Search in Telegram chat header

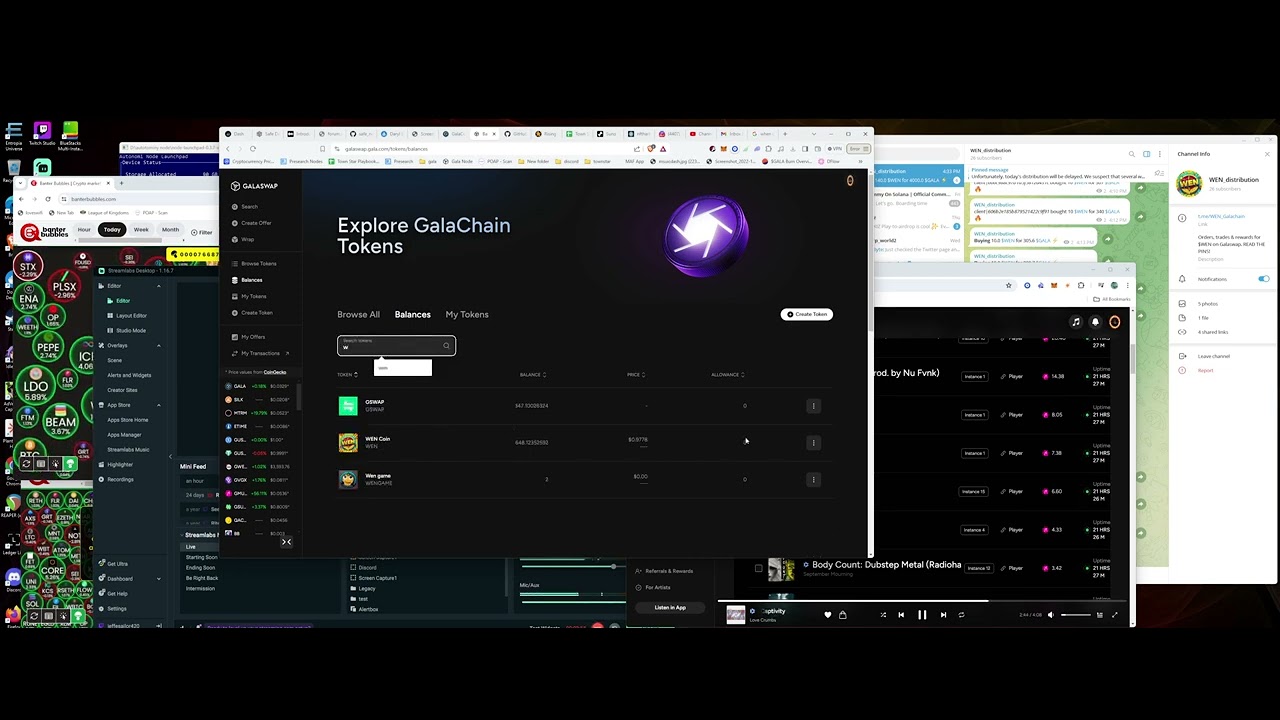coord(1132,154)
